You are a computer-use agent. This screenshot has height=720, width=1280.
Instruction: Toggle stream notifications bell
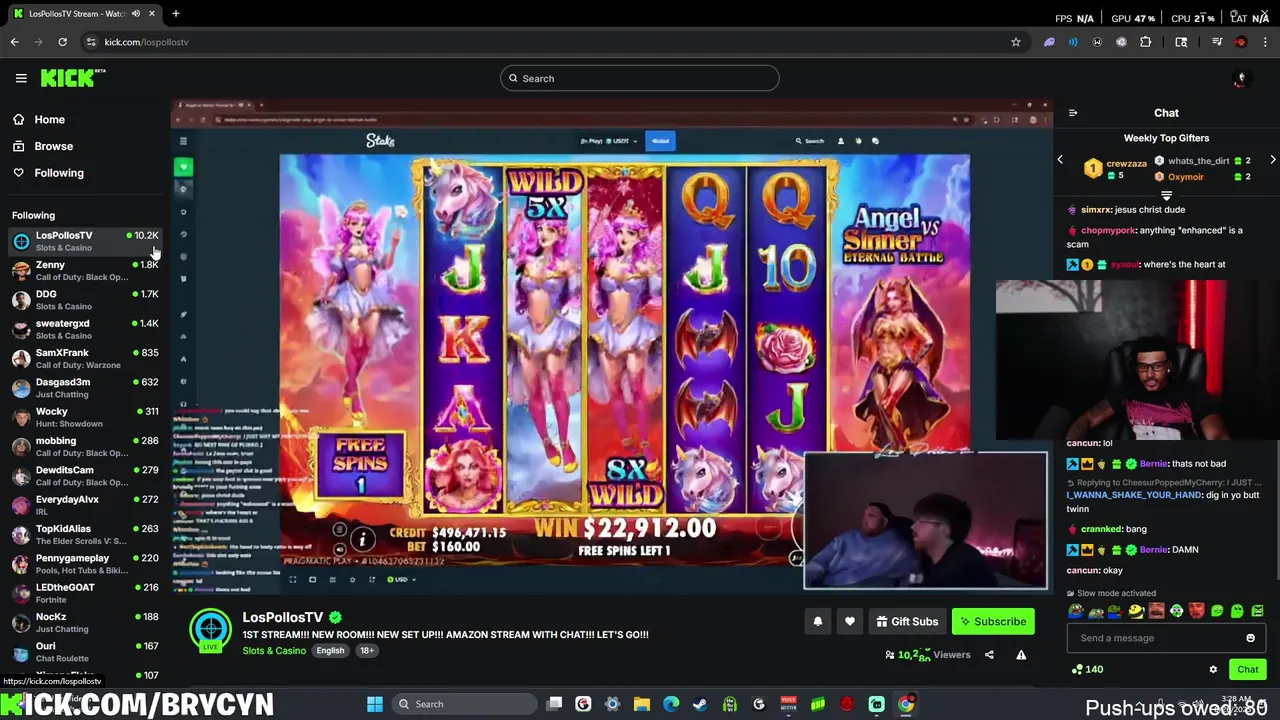point(817,622)
